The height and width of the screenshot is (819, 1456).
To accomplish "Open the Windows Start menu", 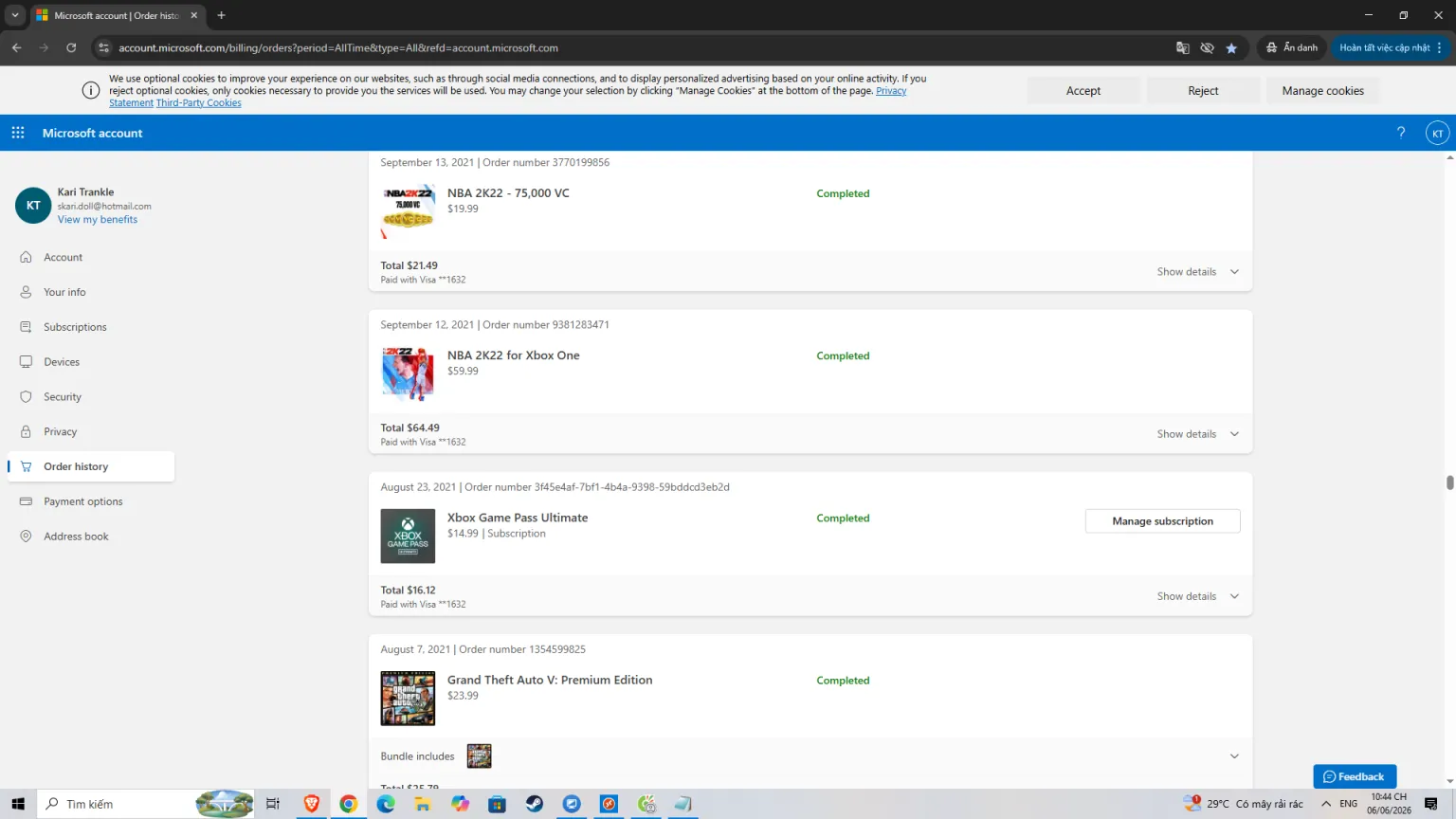I will [18, 804].
